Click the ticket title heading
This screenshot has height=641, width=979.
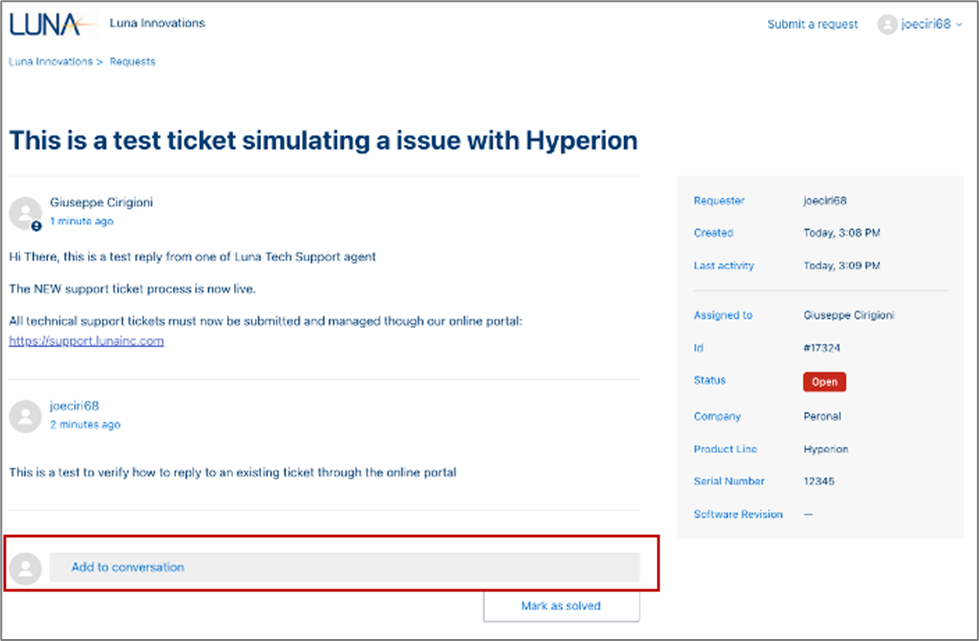tap(322, 140)
